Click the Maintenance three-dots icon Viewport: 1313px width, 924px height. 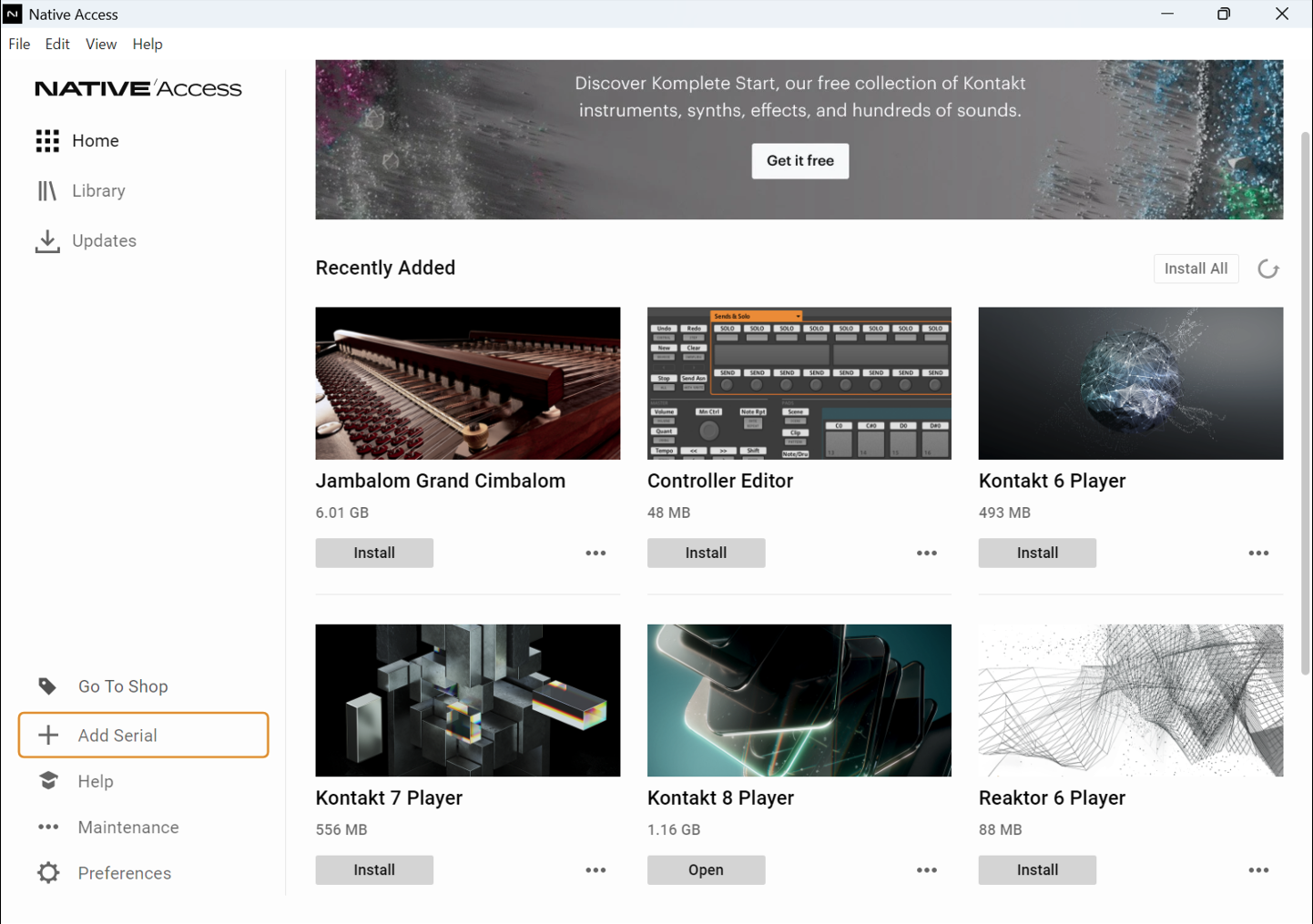point(48,827)
